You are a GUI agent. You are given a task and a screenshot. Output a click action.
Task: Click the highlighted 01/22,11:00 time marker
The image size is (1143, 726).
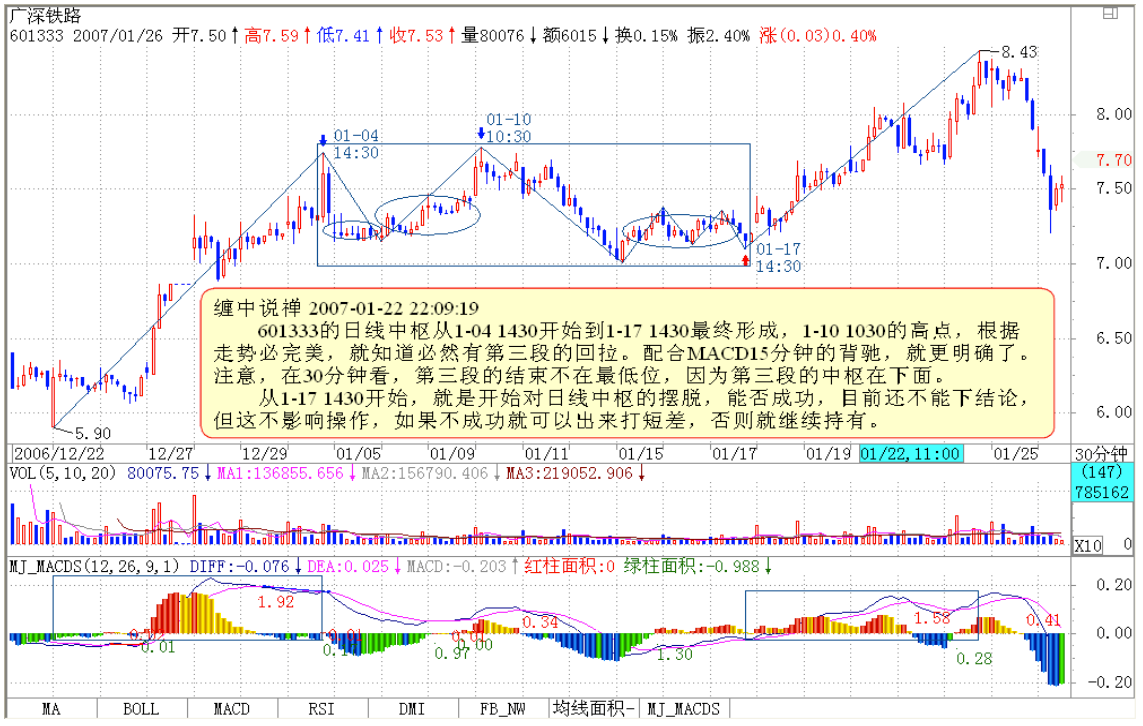[x=910, y=454]
